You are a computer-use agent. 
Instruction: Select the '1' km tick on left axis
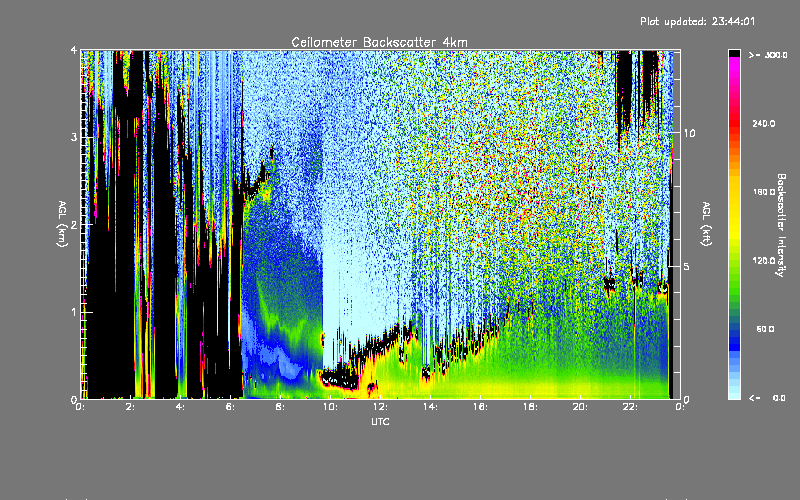pos(74,312)
